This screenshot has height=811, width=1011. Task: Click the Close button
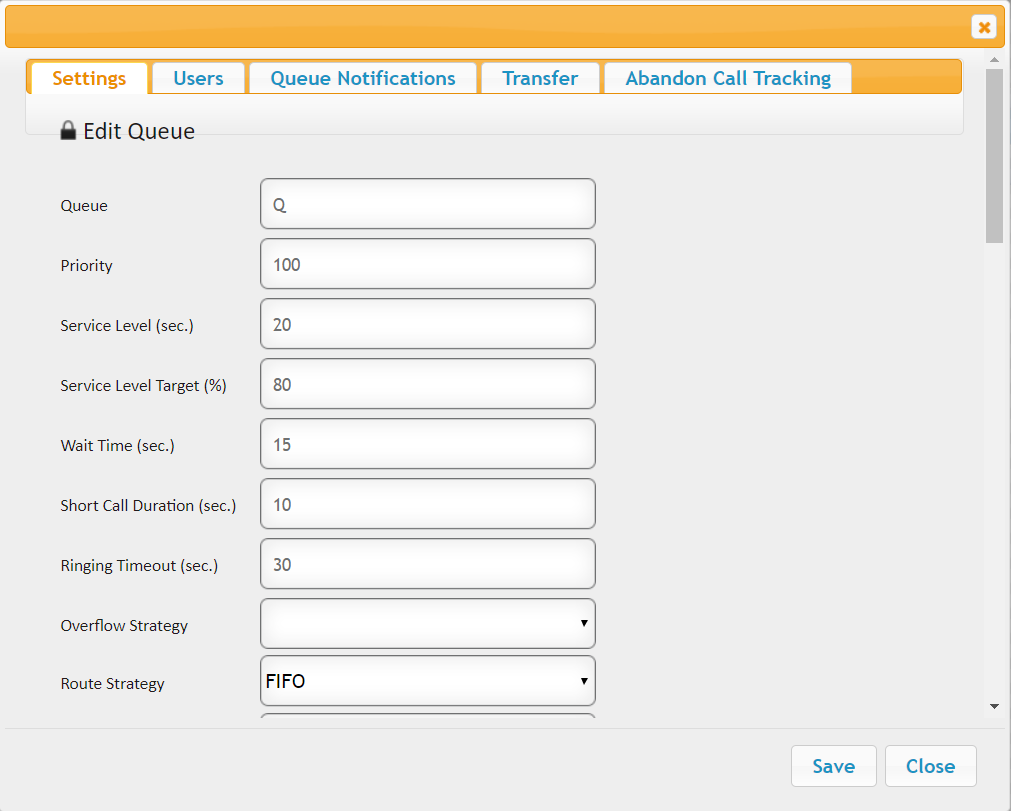(x=930, y=766)
